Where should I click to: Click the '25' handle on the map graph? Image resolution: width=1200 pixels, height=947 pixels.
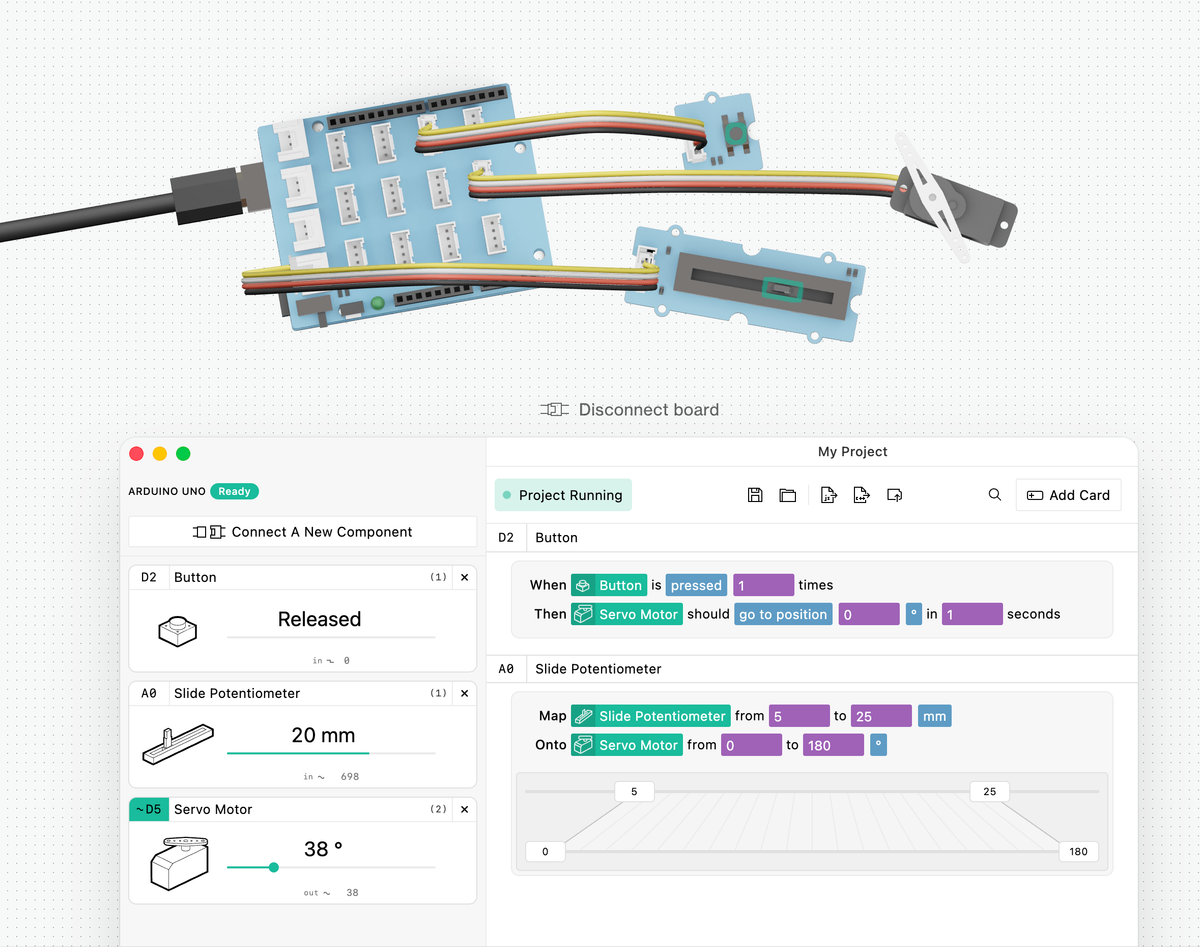coord(989,791)
